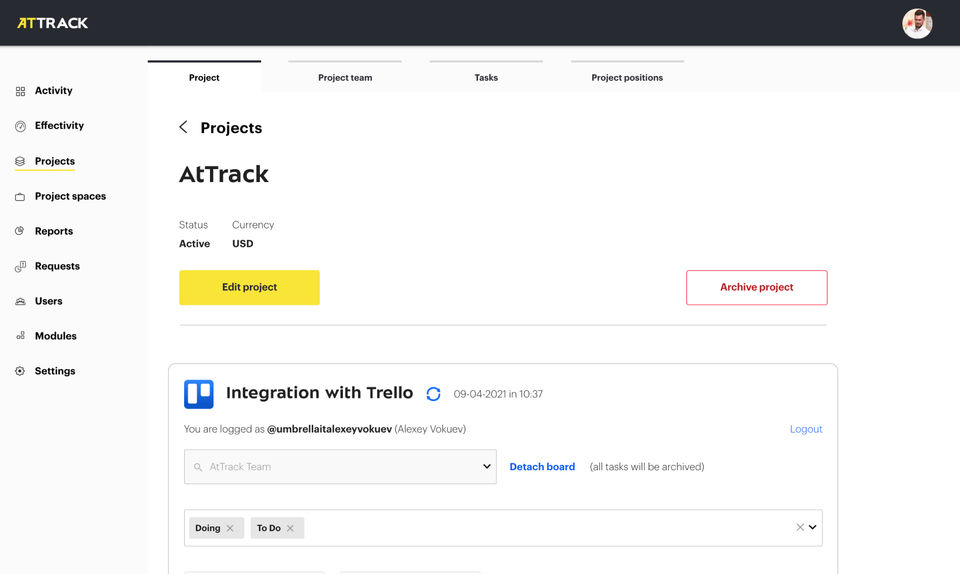Image resolution: width=960 pixels, height=574 pixels.
Task: Click the Active status value
Action: pos(194,244)
